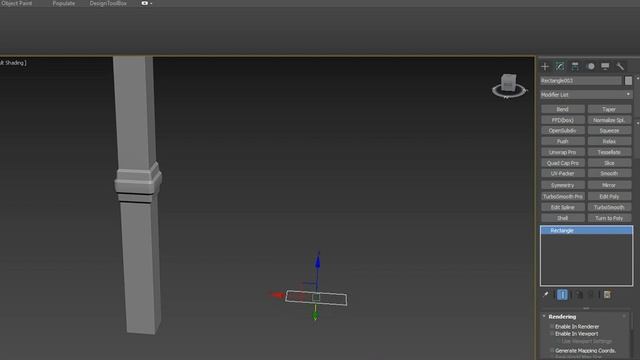The width and height of the screenshot is (640, 360).
Task: Apply the Relax modifier
Action: pos(609,141)
